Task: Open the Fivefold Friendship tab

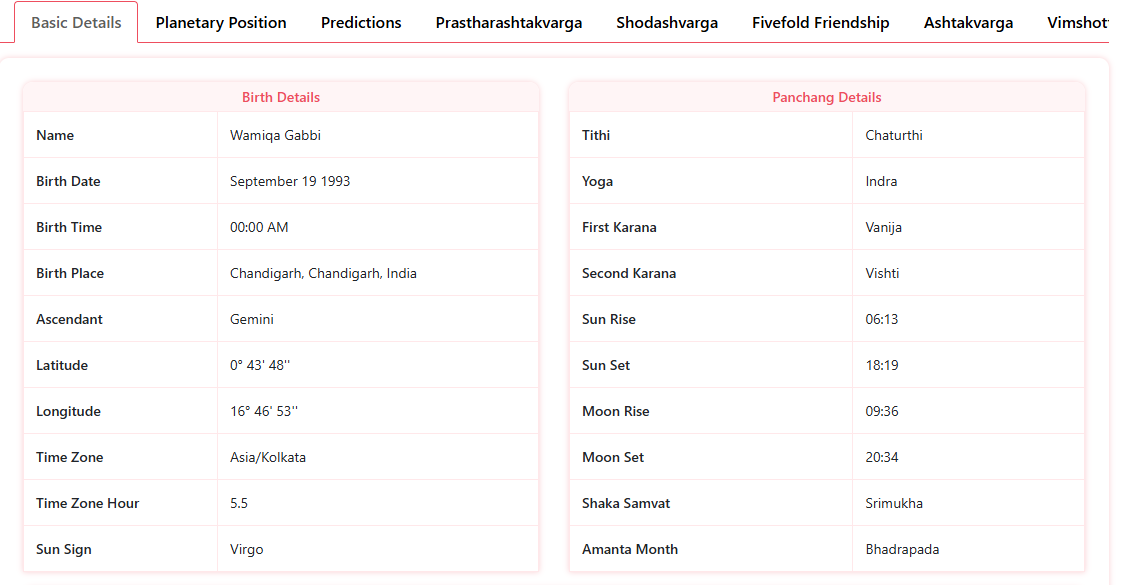Action: coord(821,22)
